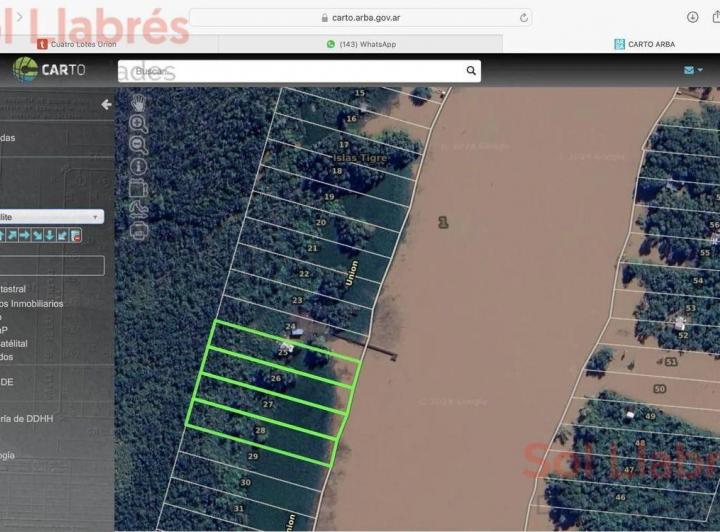Click parcel number 29
The height and width of the screenshot is (532, 720).
253,456
